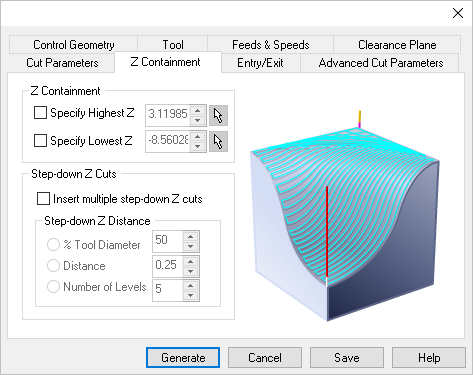Switch to Clearance Plane tab
Screen dimensions: 473x375
coord(397,45)
